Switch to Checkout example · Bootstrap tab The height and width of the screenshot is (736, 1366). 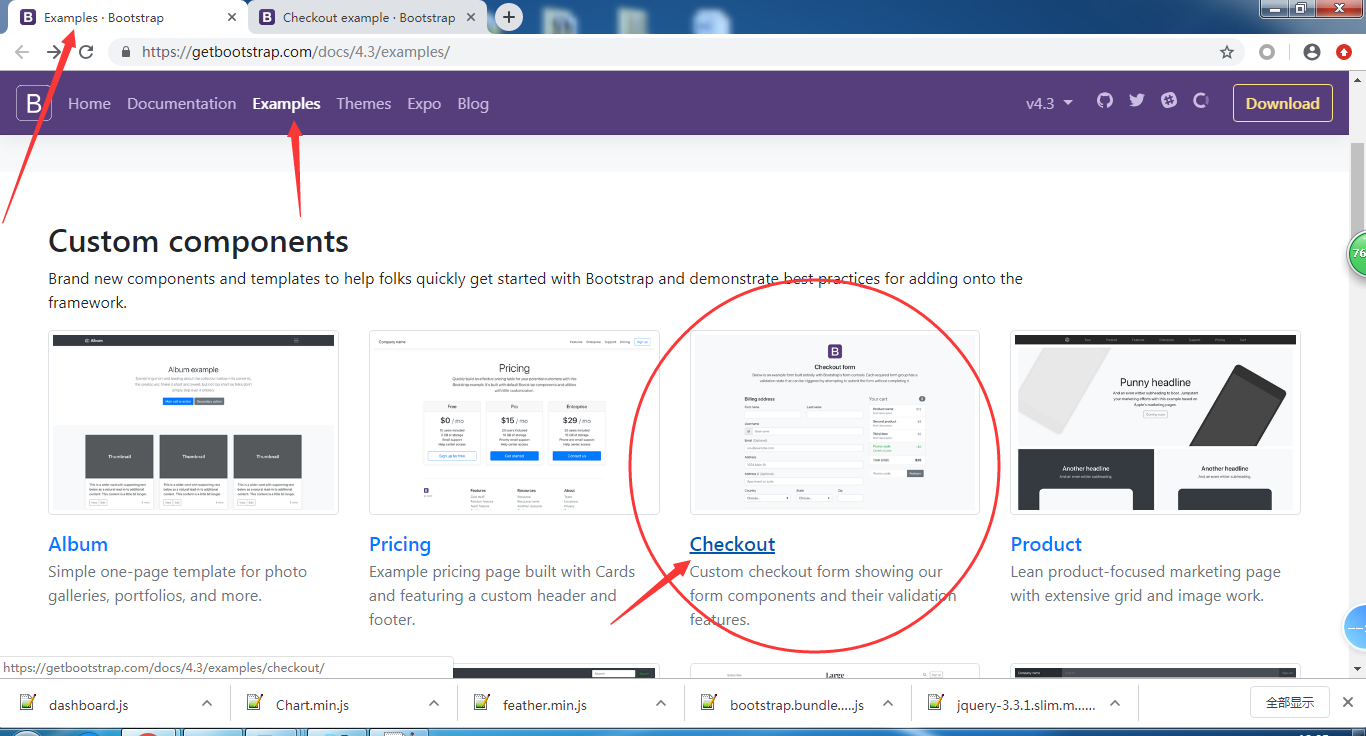[x=368, y=17]
